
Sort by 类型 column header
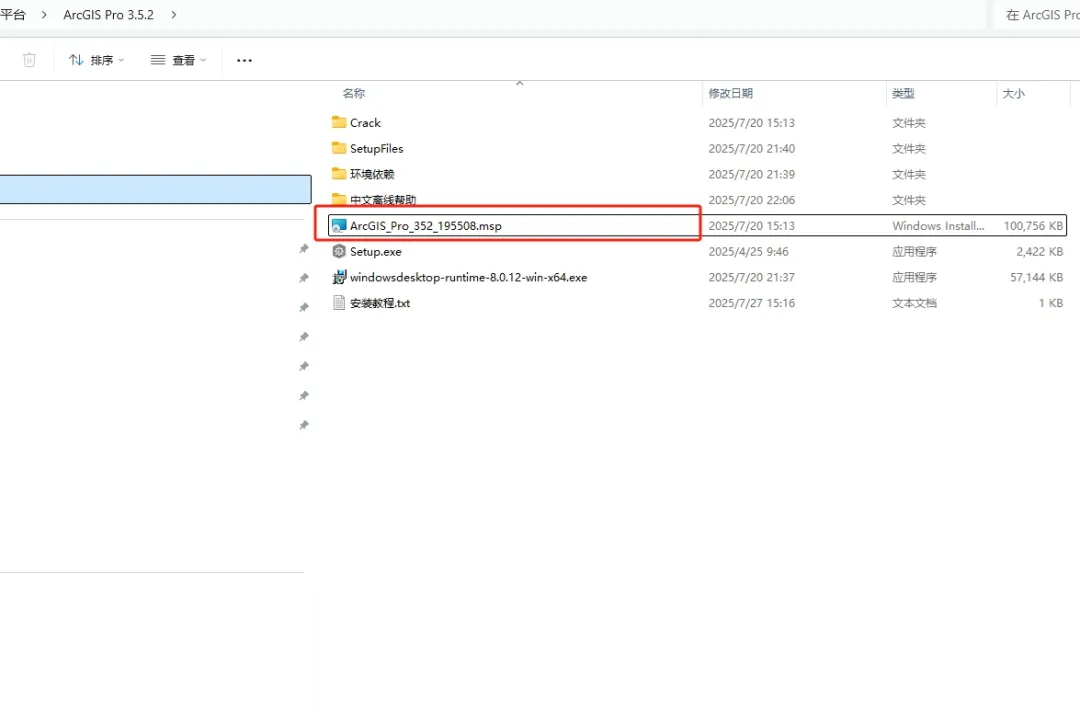pos(903,93)
